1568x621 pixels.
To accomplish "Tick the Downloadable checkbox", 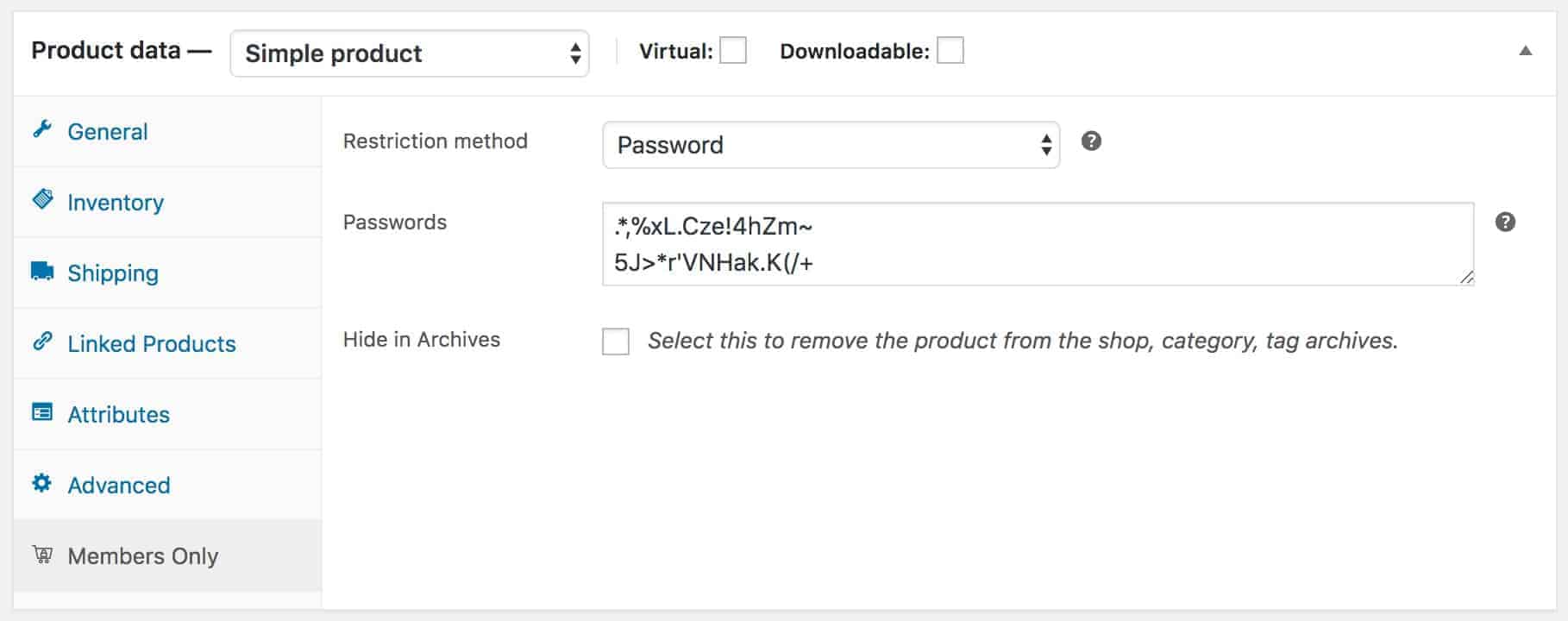I will pyautogui.click(x=950, y=51).
